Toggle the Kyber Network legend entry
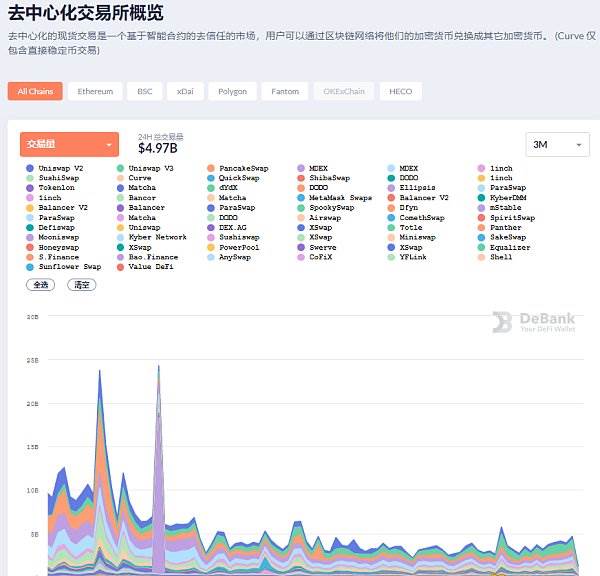Image resolution: width=600 pixels, height=576 pixels. pyautogui.click(x=152, y=237)
